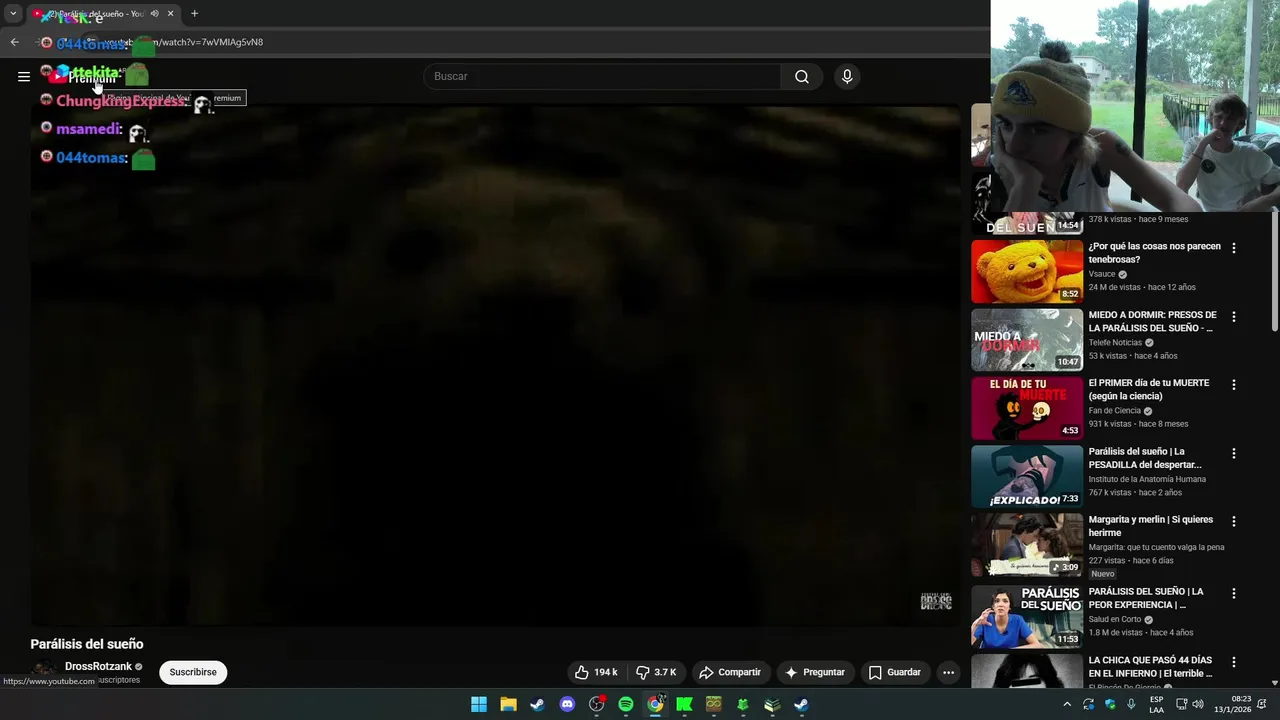Open 'MIEDO A DORMIR' video title
The height and width of the screenshot is (720, 1280).
coord(1152,321)
